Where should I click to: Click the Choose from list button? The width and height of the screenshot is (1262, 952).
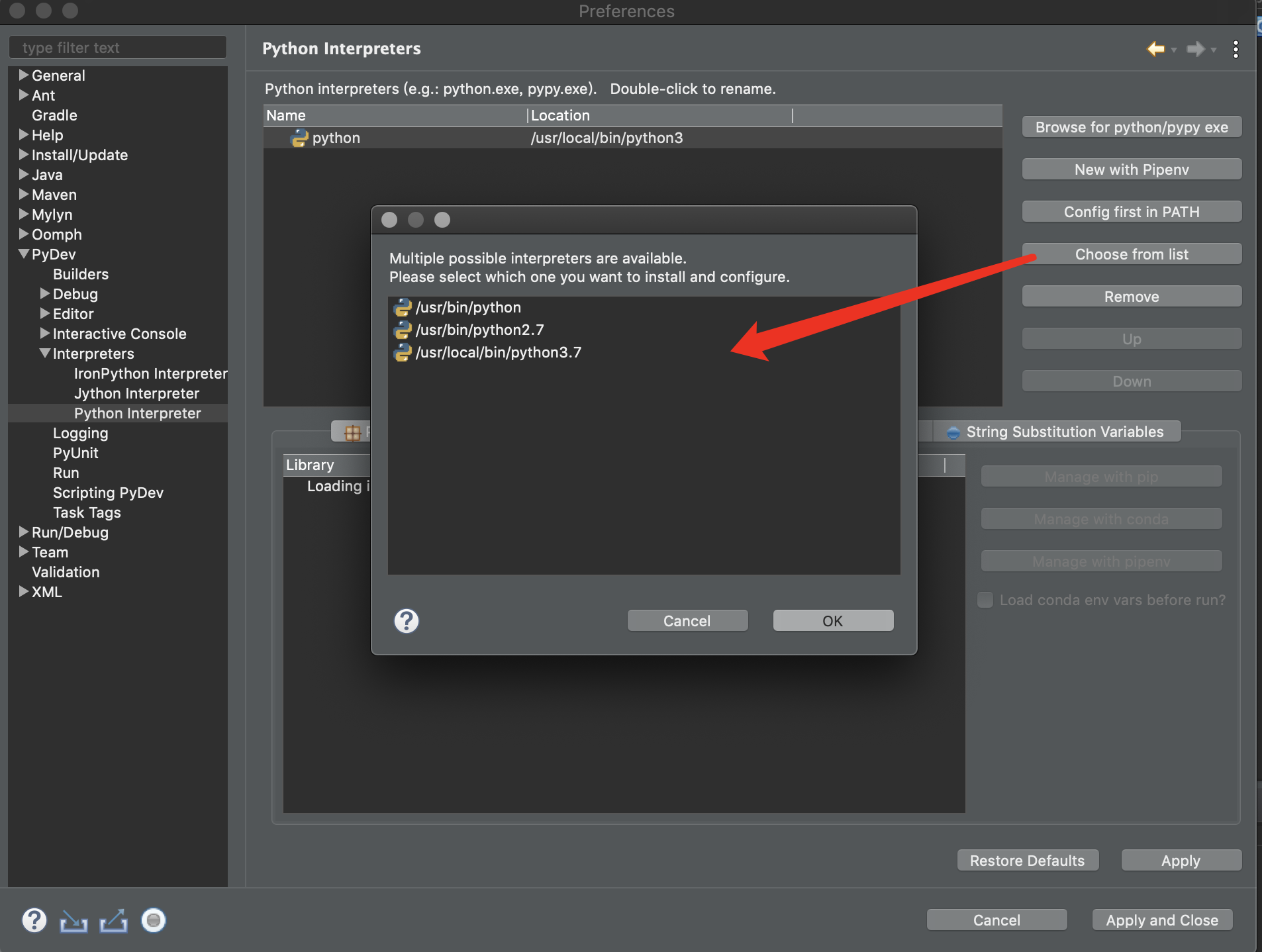[x=1131, y=254]
